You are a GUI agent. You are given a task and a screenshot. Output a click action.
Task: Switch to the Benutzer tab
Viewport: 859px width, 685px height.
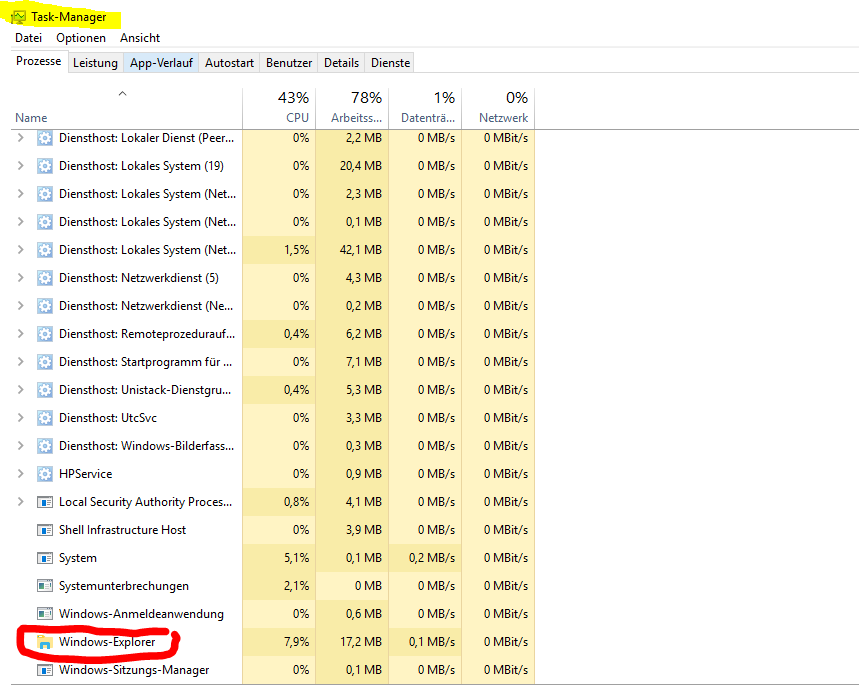(289, 62)
